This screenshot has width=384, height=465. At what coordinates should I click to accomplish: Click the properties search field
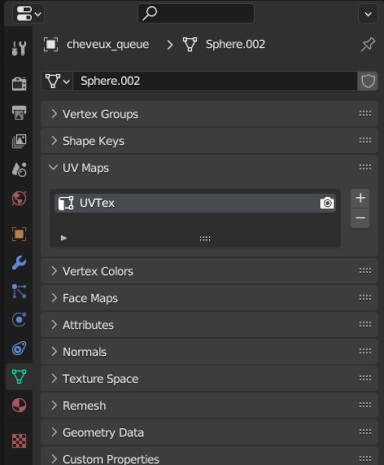pos(196,13)
